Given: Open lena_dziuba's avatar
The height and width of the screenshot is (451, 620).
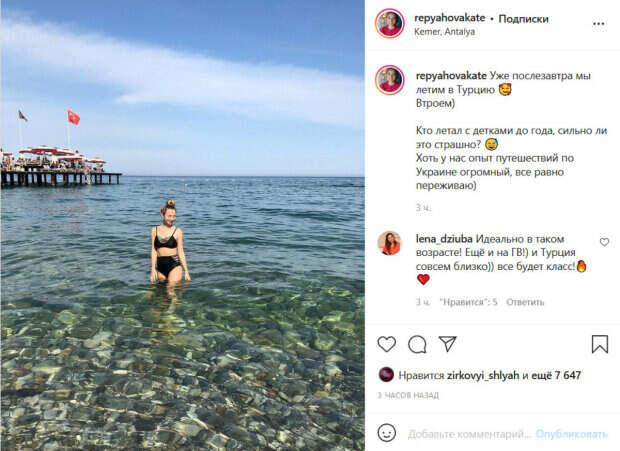Looking at the screenshot, I should 389,243.
